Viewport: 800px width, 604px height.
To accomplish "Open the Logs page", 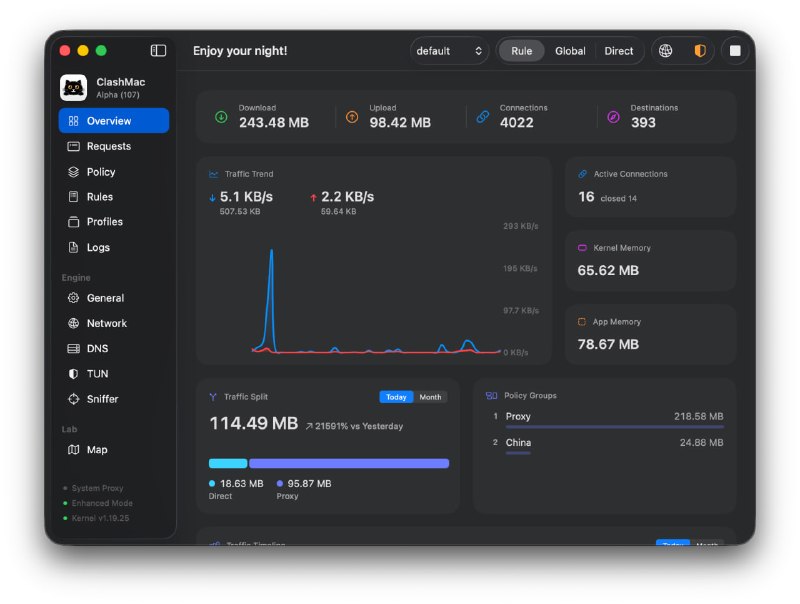I will (x=114, y=247).
